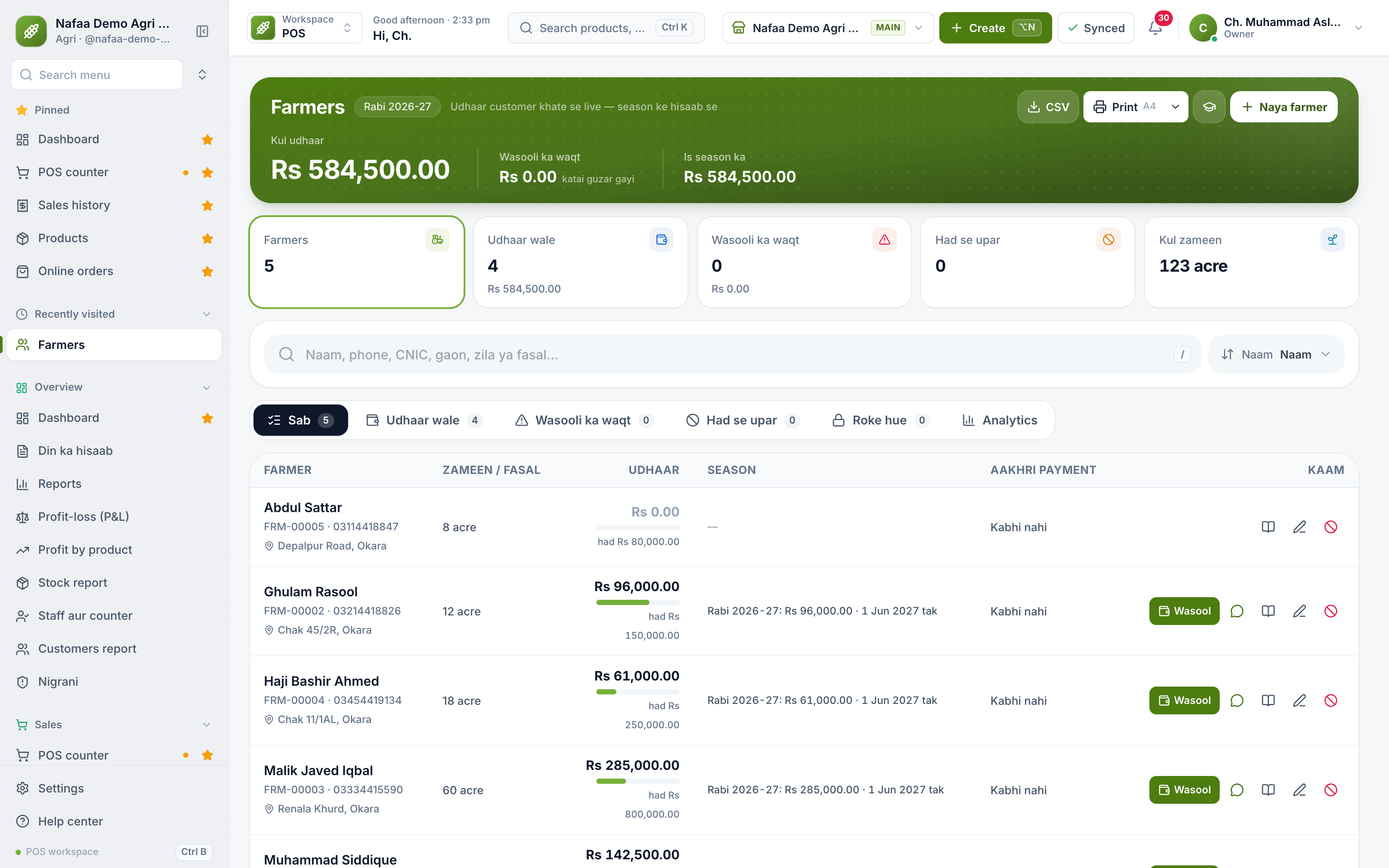The width and height of the screenshot is (1389, 868).
Task: Collapse the Recently visited section
Action: 207,314
